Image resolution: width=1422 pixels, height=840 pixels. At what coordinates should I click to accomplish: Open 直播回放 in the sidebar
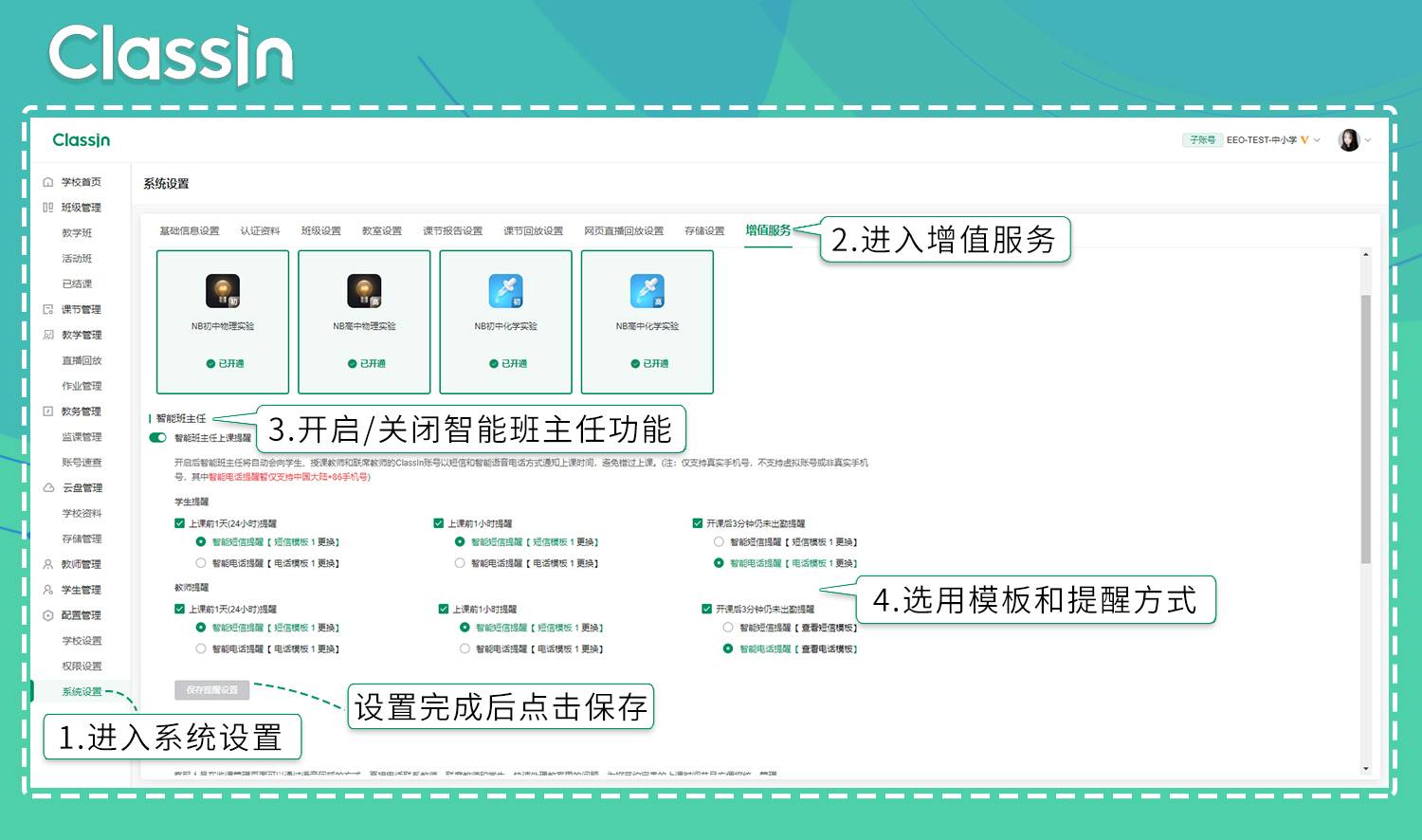82,360
